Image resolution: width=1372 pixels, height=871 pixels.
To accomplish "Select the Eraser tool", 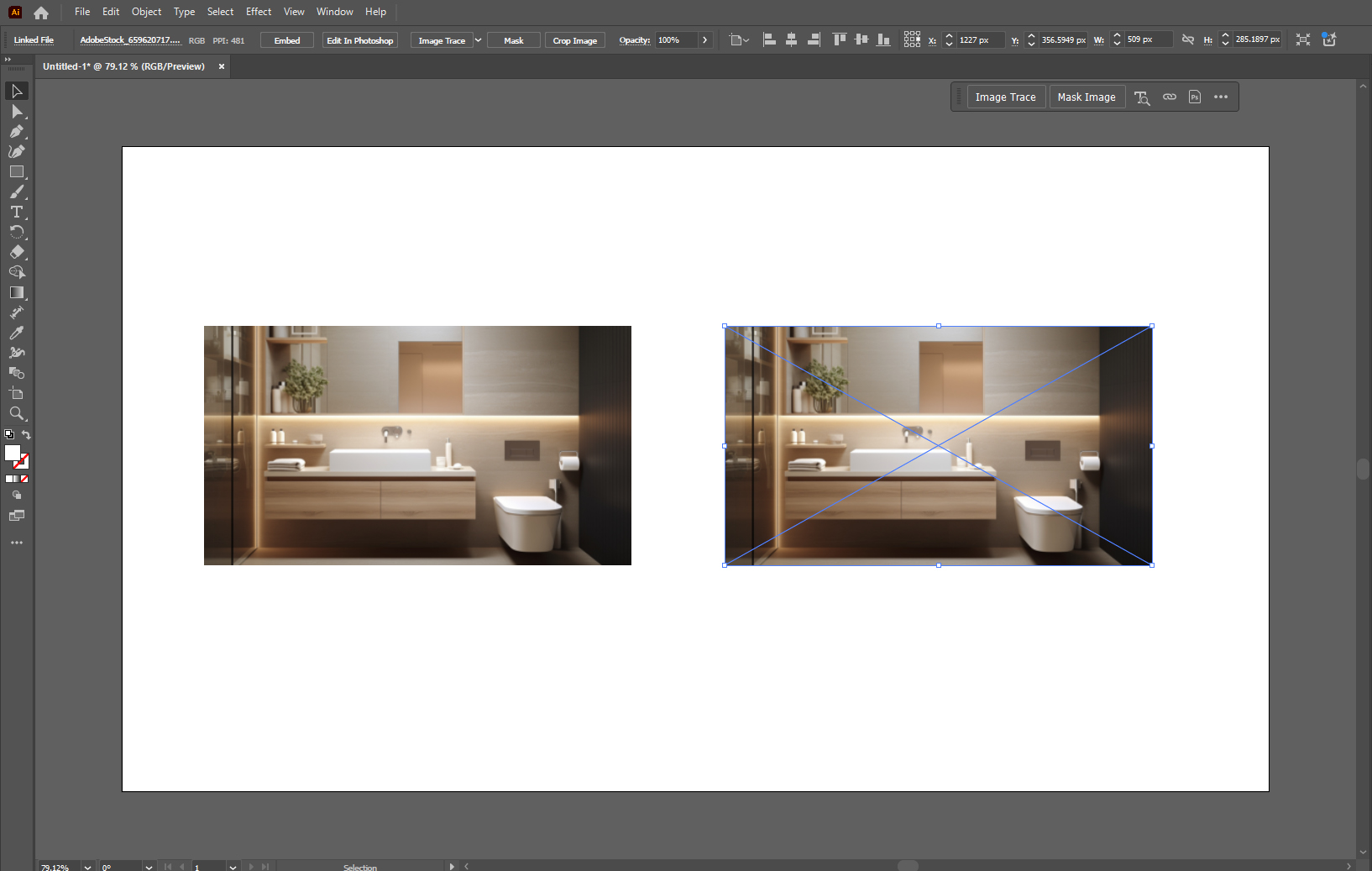I will [16, 252].
